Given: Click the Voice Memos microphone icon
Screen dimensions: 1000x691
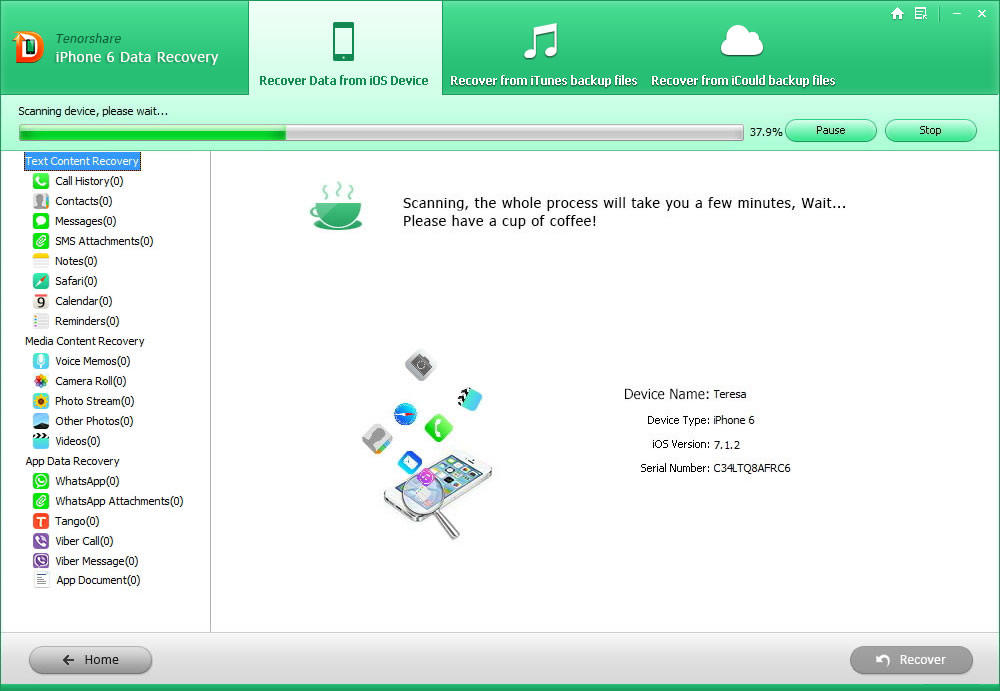Looking at the screenshot, I should pyautogui.click(x=41, y=361).
